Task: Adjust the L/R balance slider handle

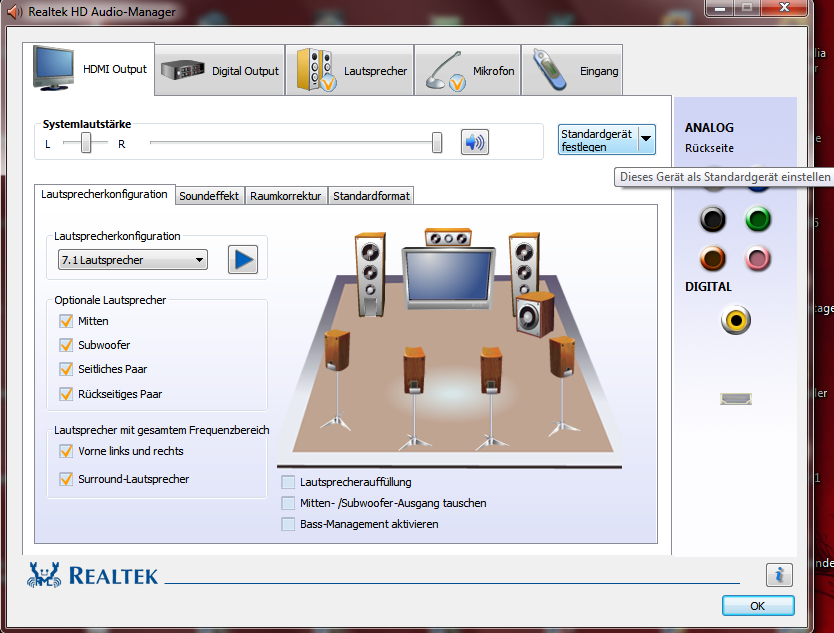Action: (86, 143)
